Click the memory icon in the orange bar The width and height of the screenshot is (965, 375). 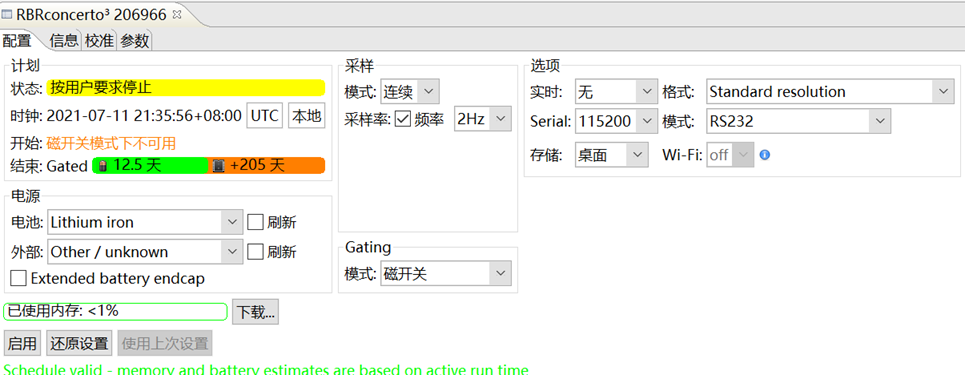coord(218,166)
